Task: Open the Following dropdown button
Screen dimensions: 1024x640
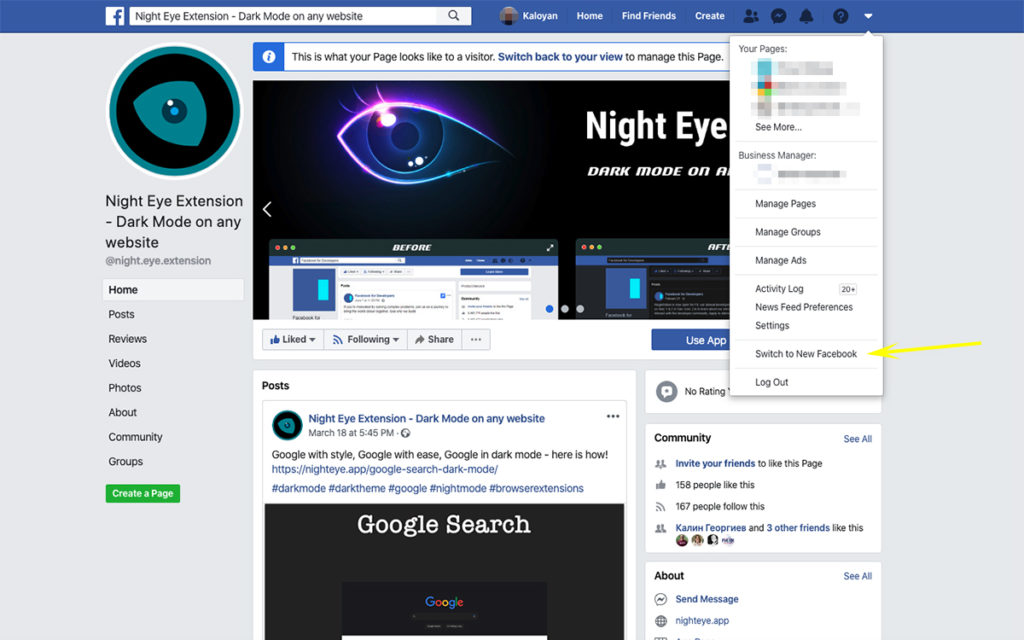Action: pyautogui.click(x=365, y=340)
